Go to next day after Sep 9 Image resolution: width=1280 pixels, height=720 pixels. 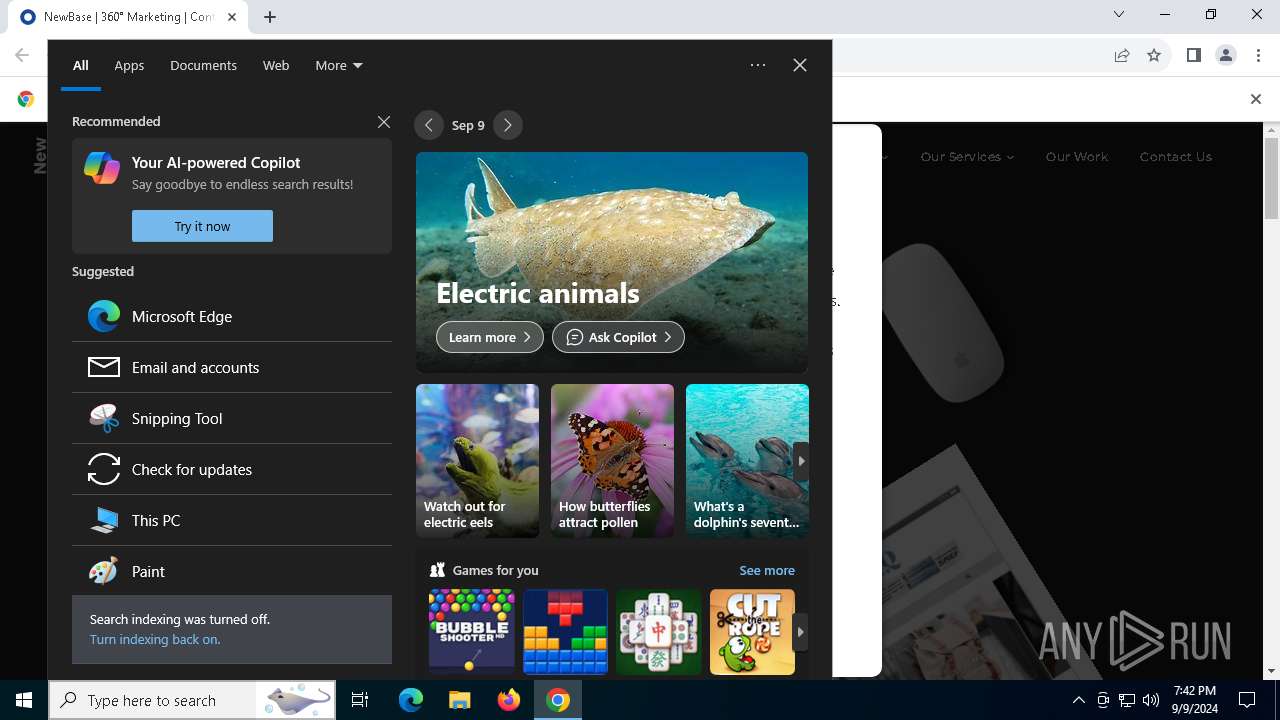pyautogui.click(x=508, y=125)
